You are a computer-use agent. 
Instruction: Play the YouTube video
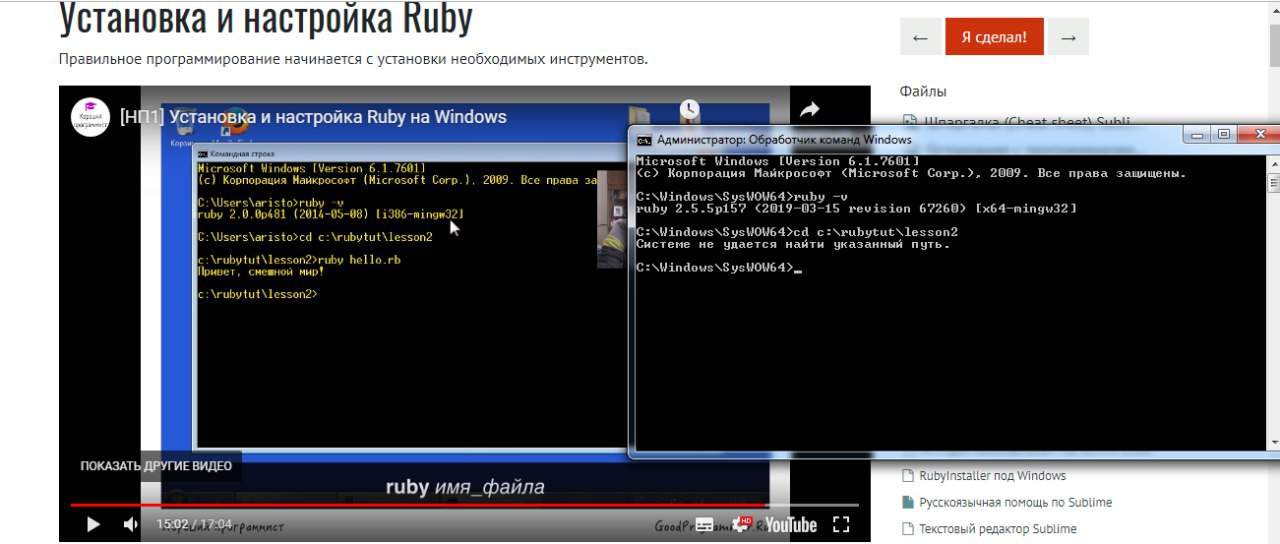[x=93, y=524]
